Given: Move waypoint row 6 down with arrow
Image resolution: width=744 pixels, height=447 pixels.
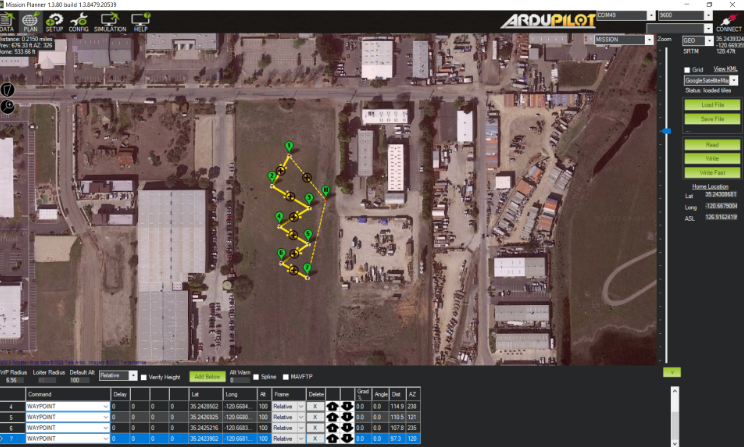Looking at the screenshot, I should point(347,428).
